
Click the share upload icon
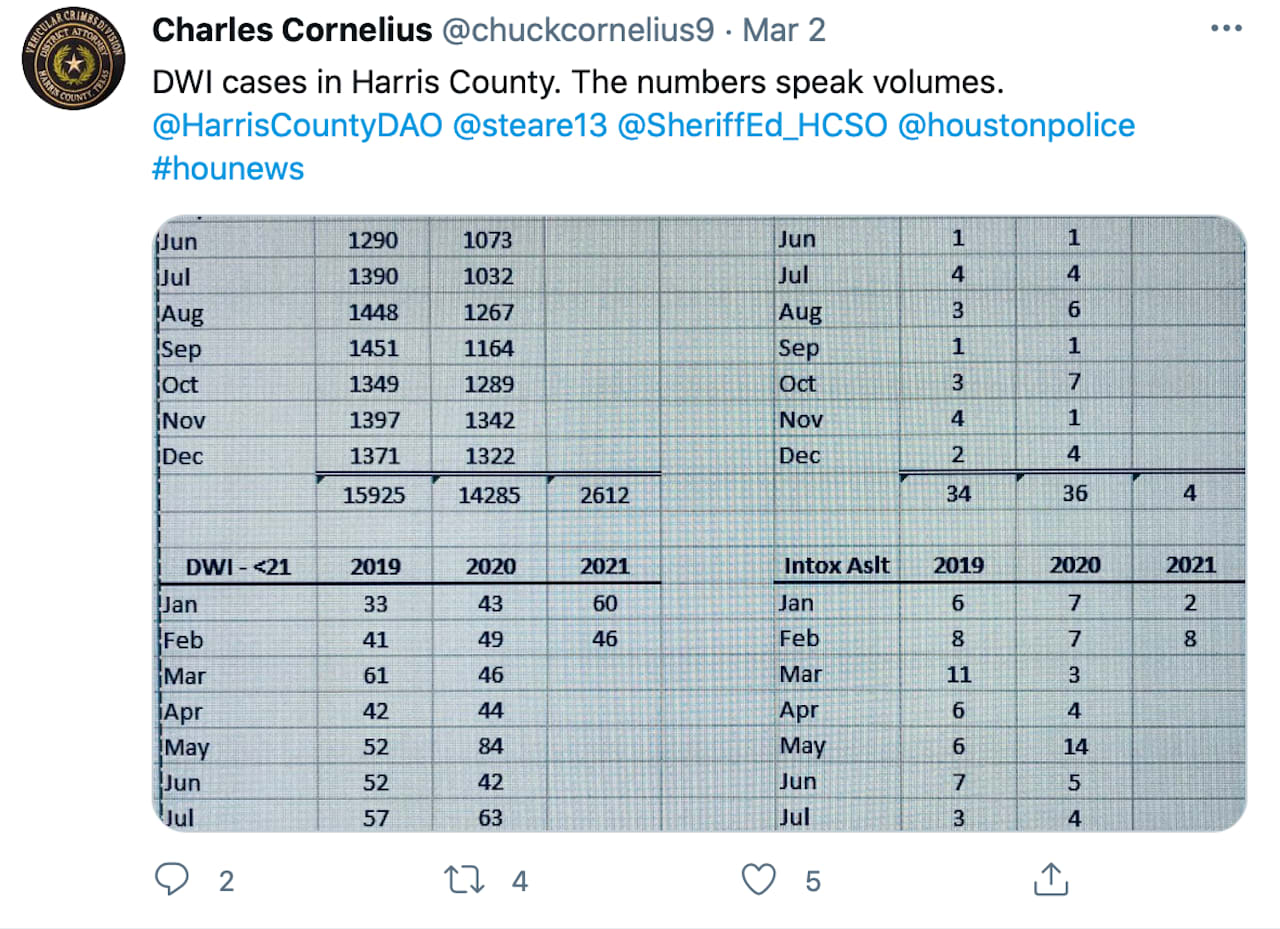point(1049,880)
